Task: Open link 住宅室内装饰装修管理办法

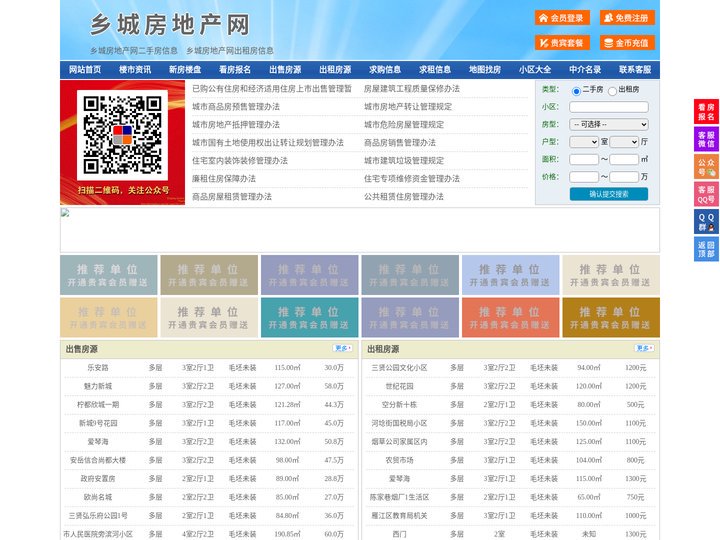Action: (240, 161)
